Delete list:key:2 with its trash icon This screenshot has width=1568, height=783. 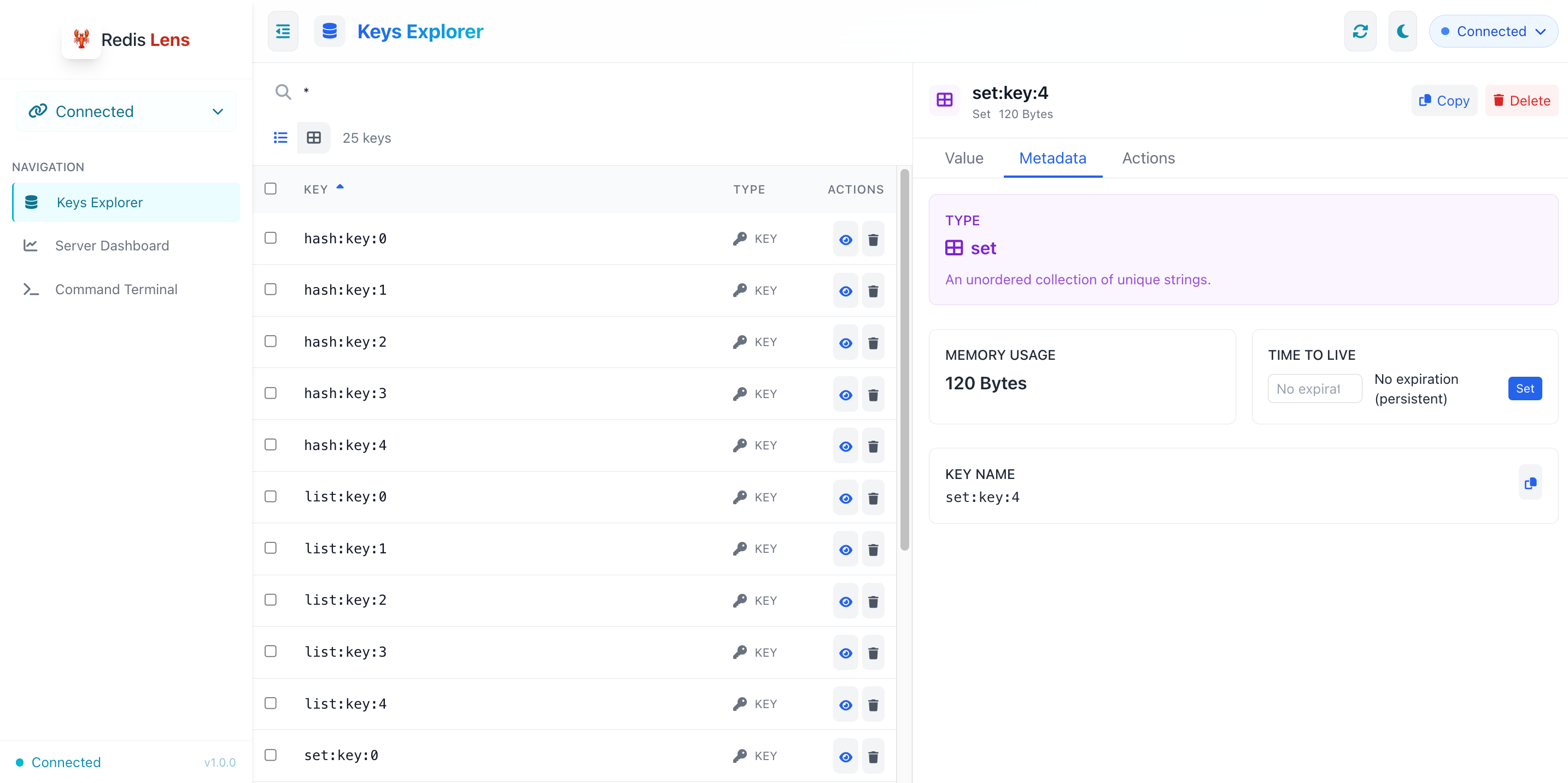pyautogui.click(x=873, y=601)
